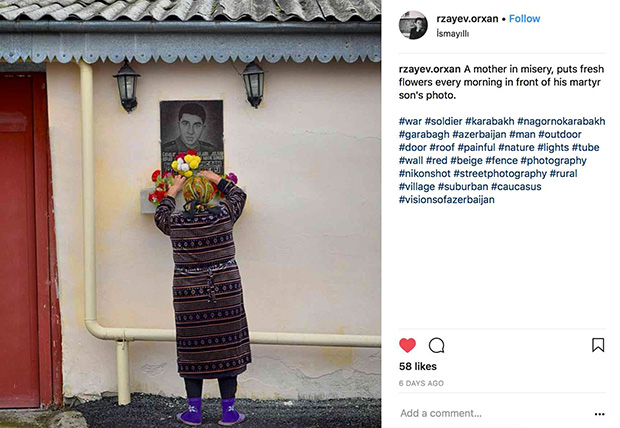Focus the Add a comment field

point(494,413)
